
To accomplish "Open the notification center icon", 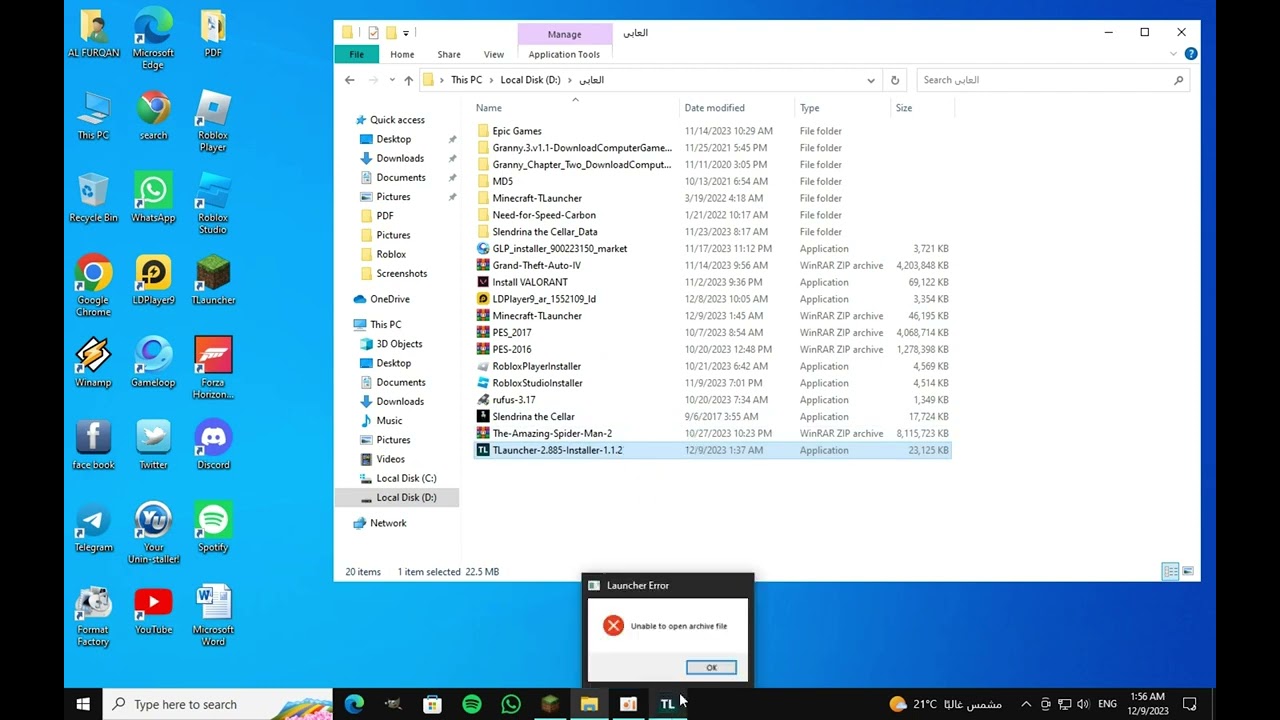I will [1190, 704].
